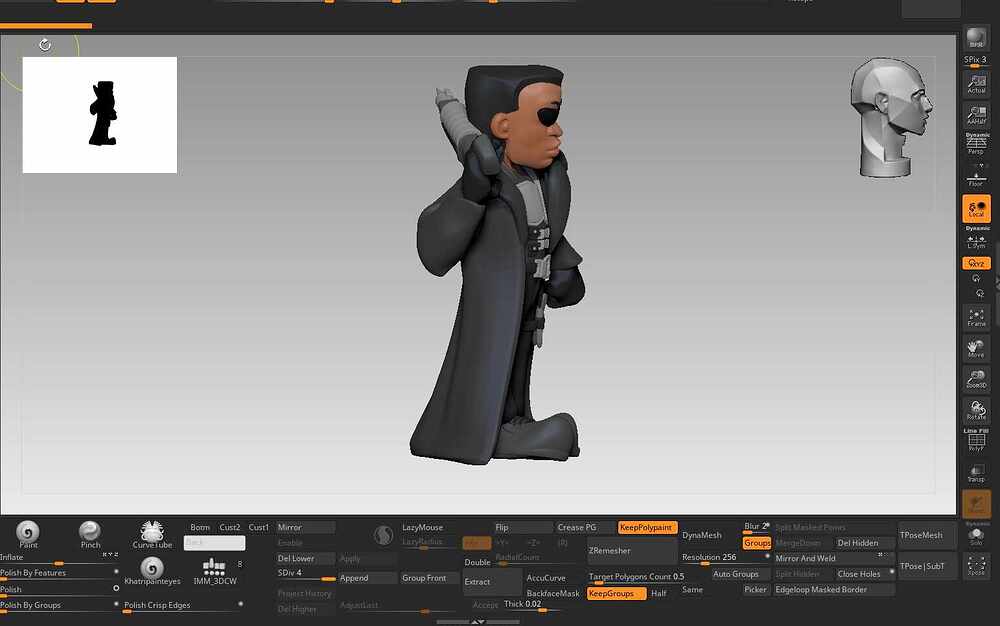The height and width of the screenshot is (626, 1000).
Task: Click the Polish Crisp Edges slider
Action: click(x=184, y=606)
